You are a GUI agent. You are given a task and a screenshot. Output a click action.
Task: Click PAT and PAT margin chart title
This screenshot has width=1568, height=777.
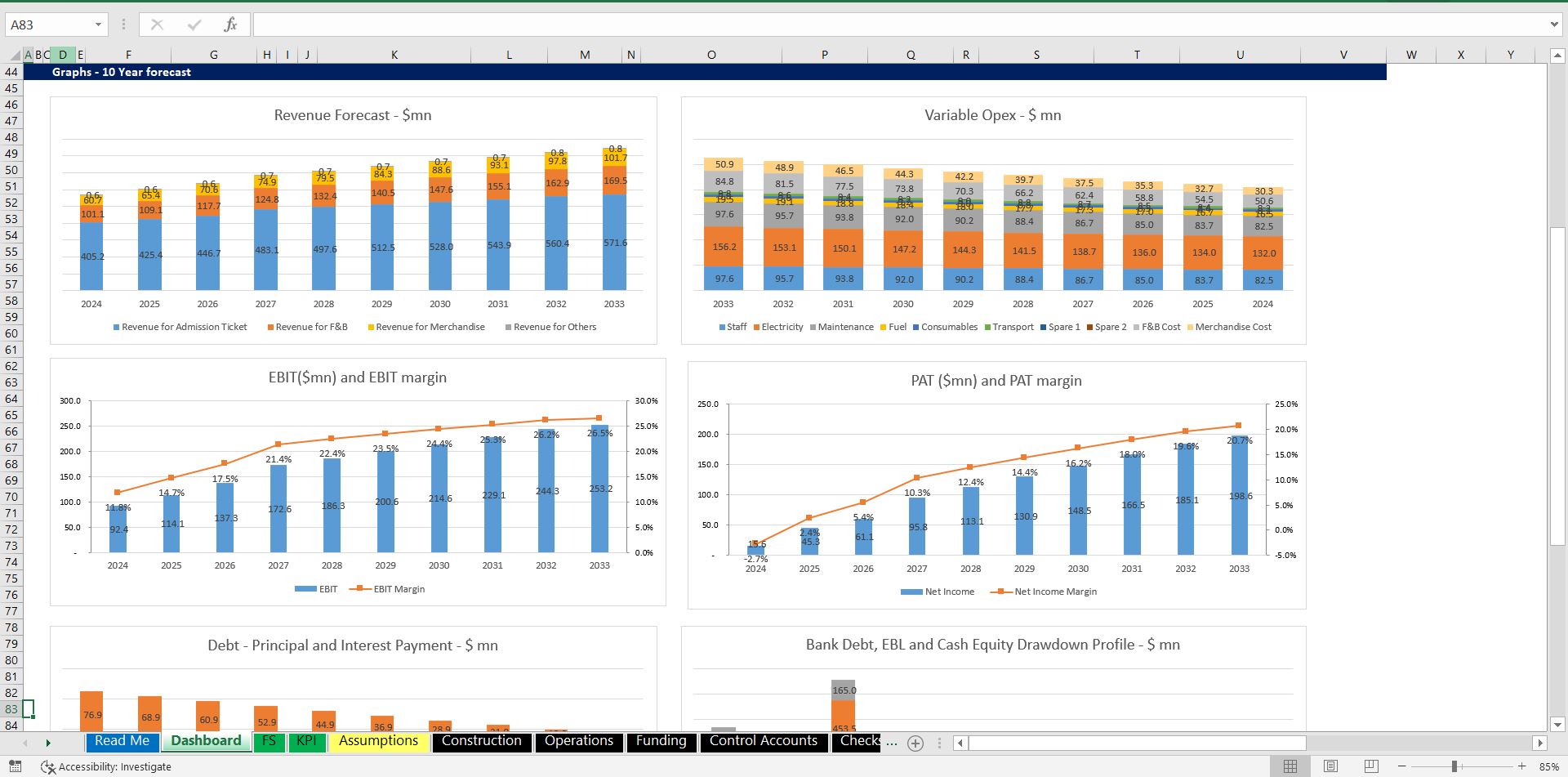[996, 381]
